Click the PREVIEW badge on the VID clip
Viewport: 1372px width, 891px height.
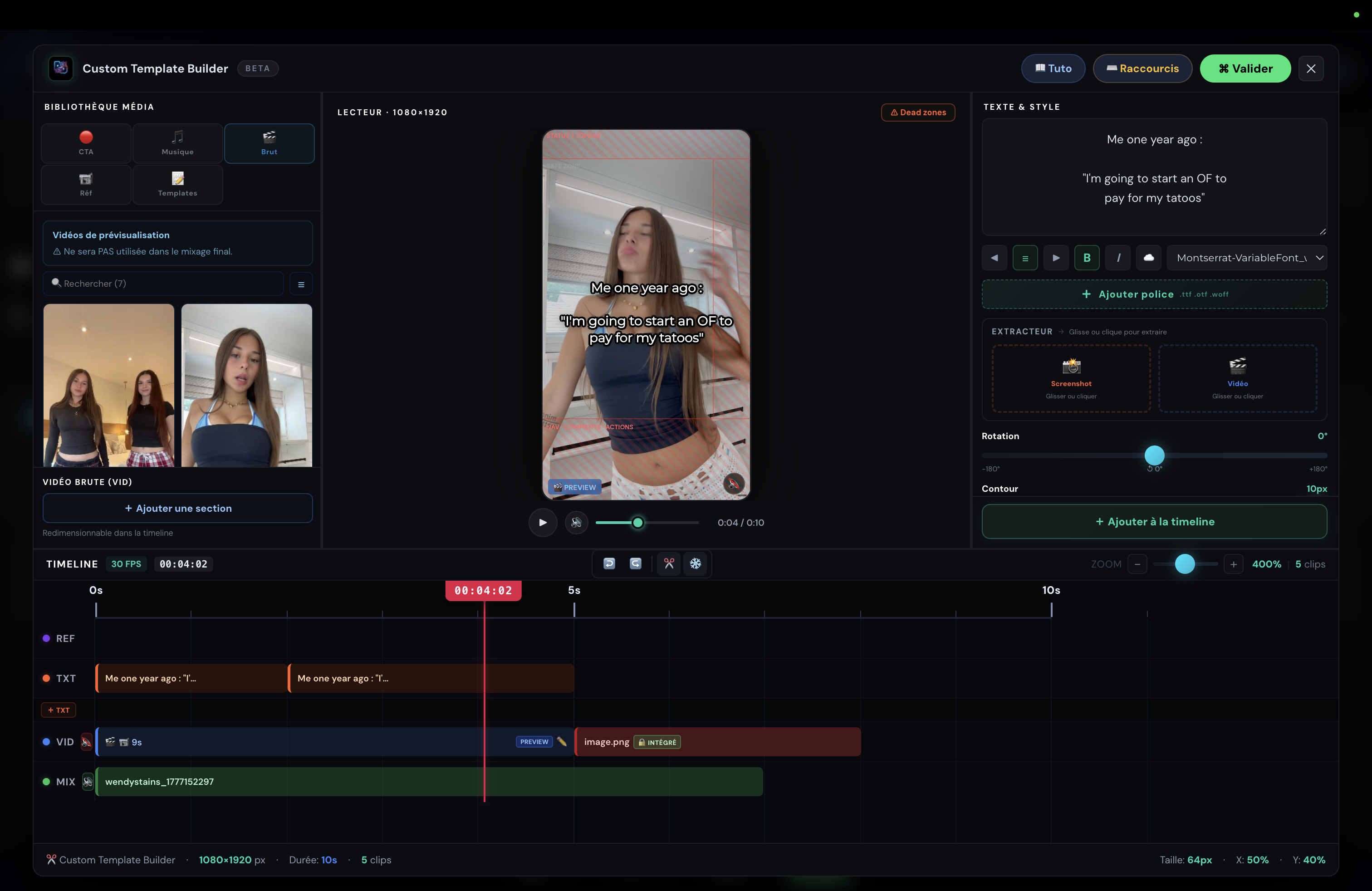click(534, 742)
